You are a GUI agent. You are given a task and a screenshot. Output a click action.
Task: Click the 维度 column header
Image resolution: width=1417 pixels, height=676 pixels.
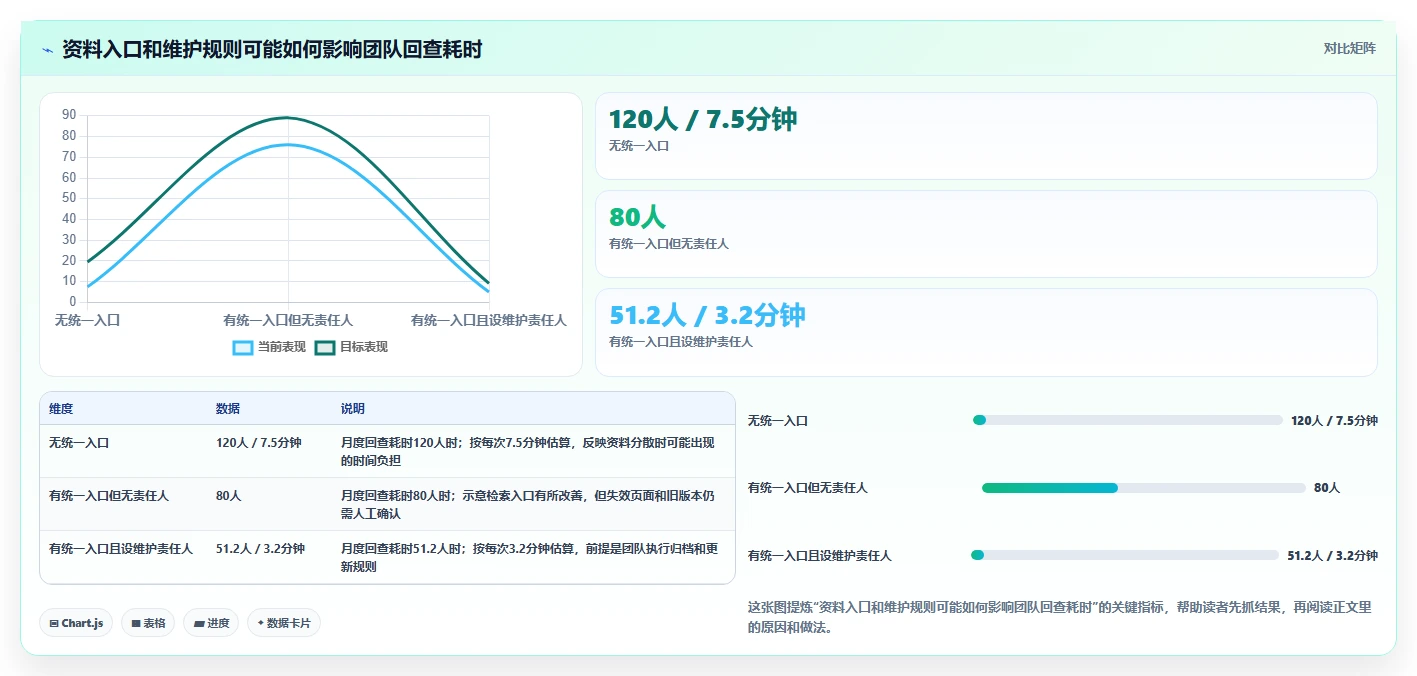point(61,409)
